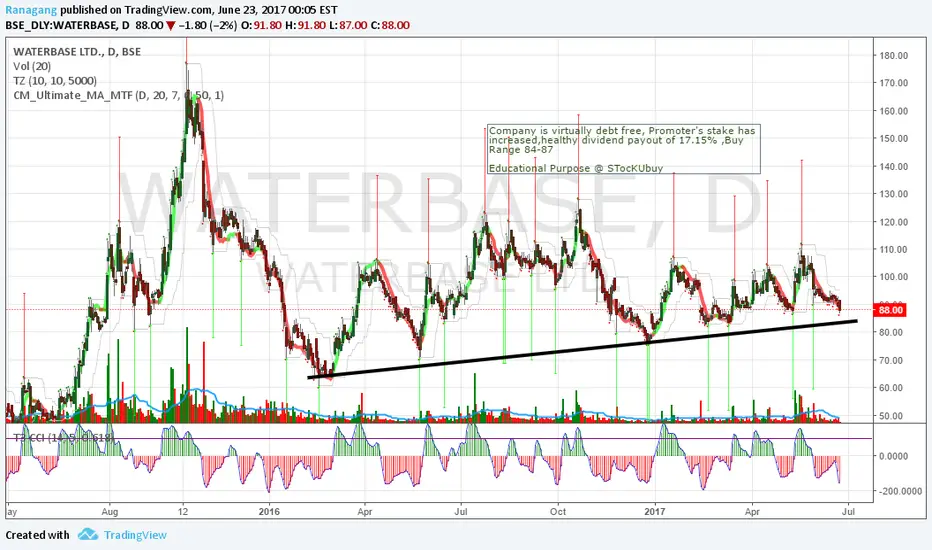Click the 110.00 price axis label
Viewport: 932px width, 550px height.
[x=894, y=249]
